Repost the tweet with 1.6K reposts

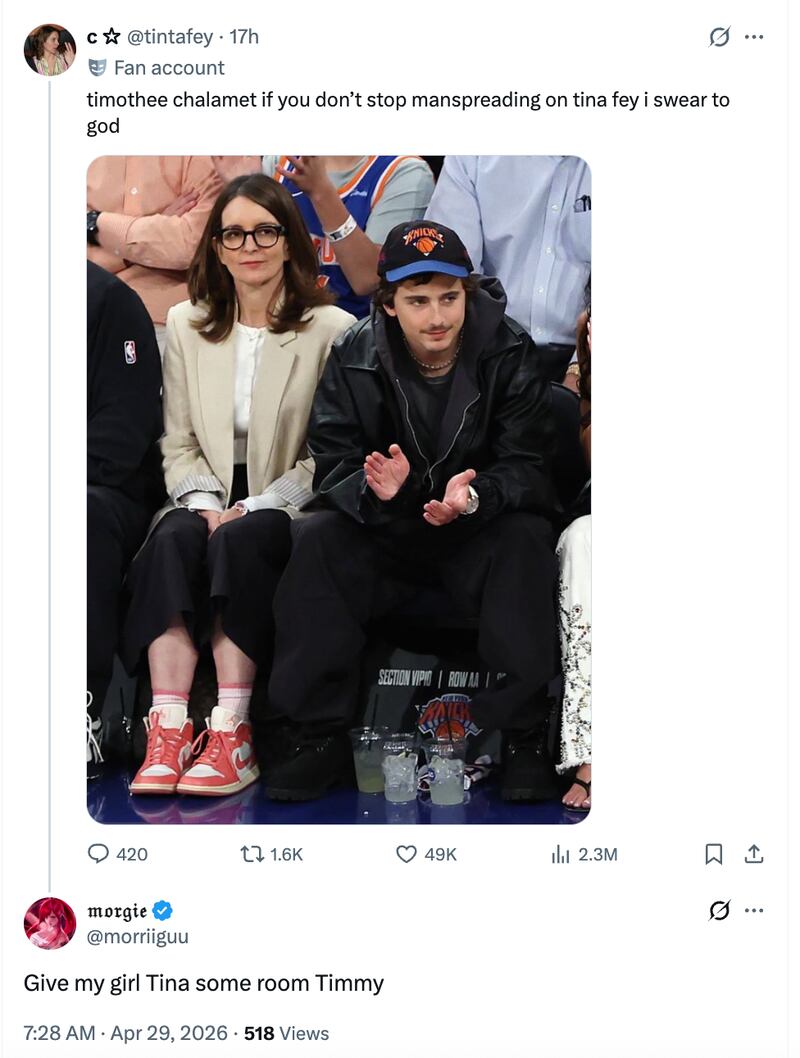pos(250,854)
